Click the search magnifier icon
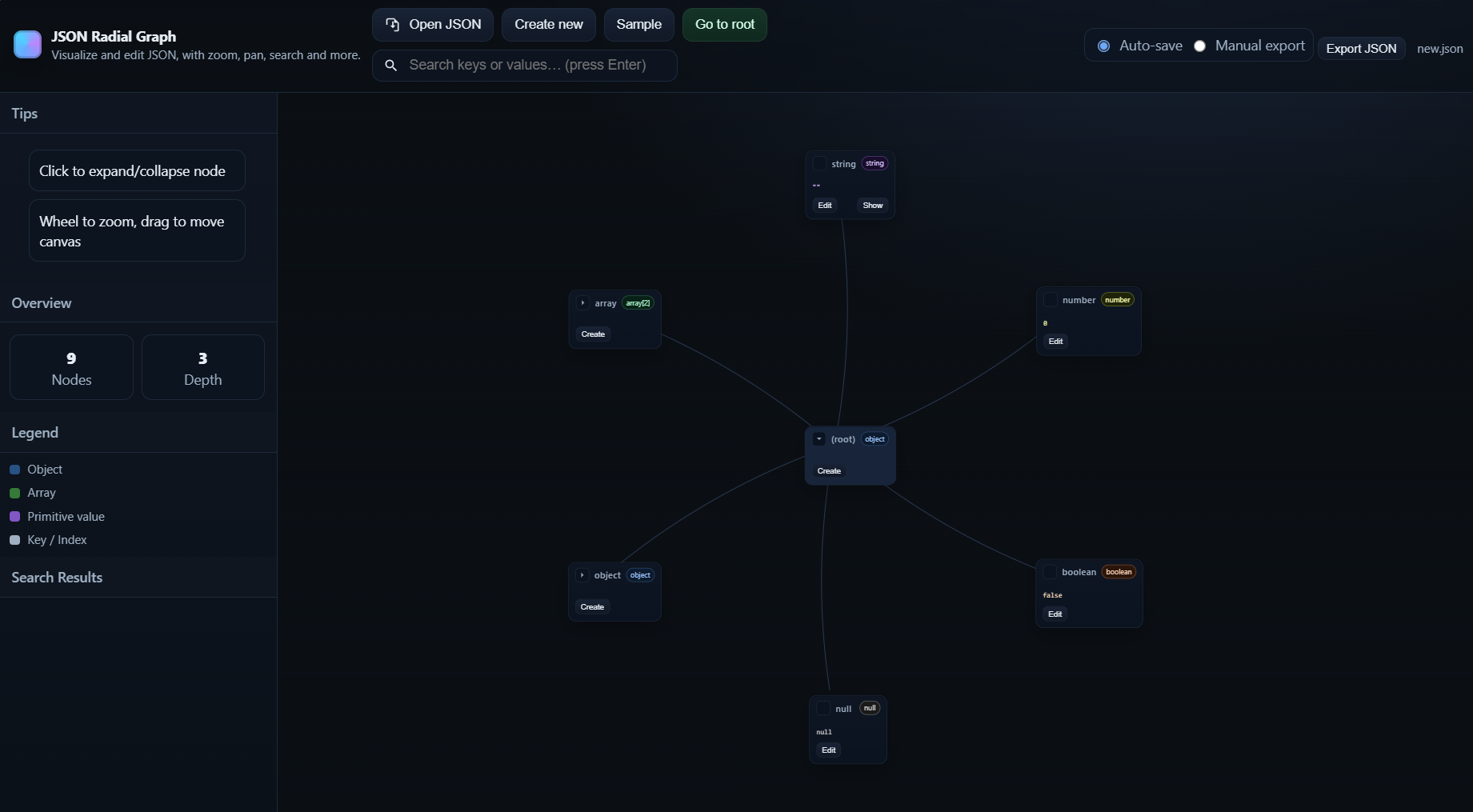 coord(391,66)
